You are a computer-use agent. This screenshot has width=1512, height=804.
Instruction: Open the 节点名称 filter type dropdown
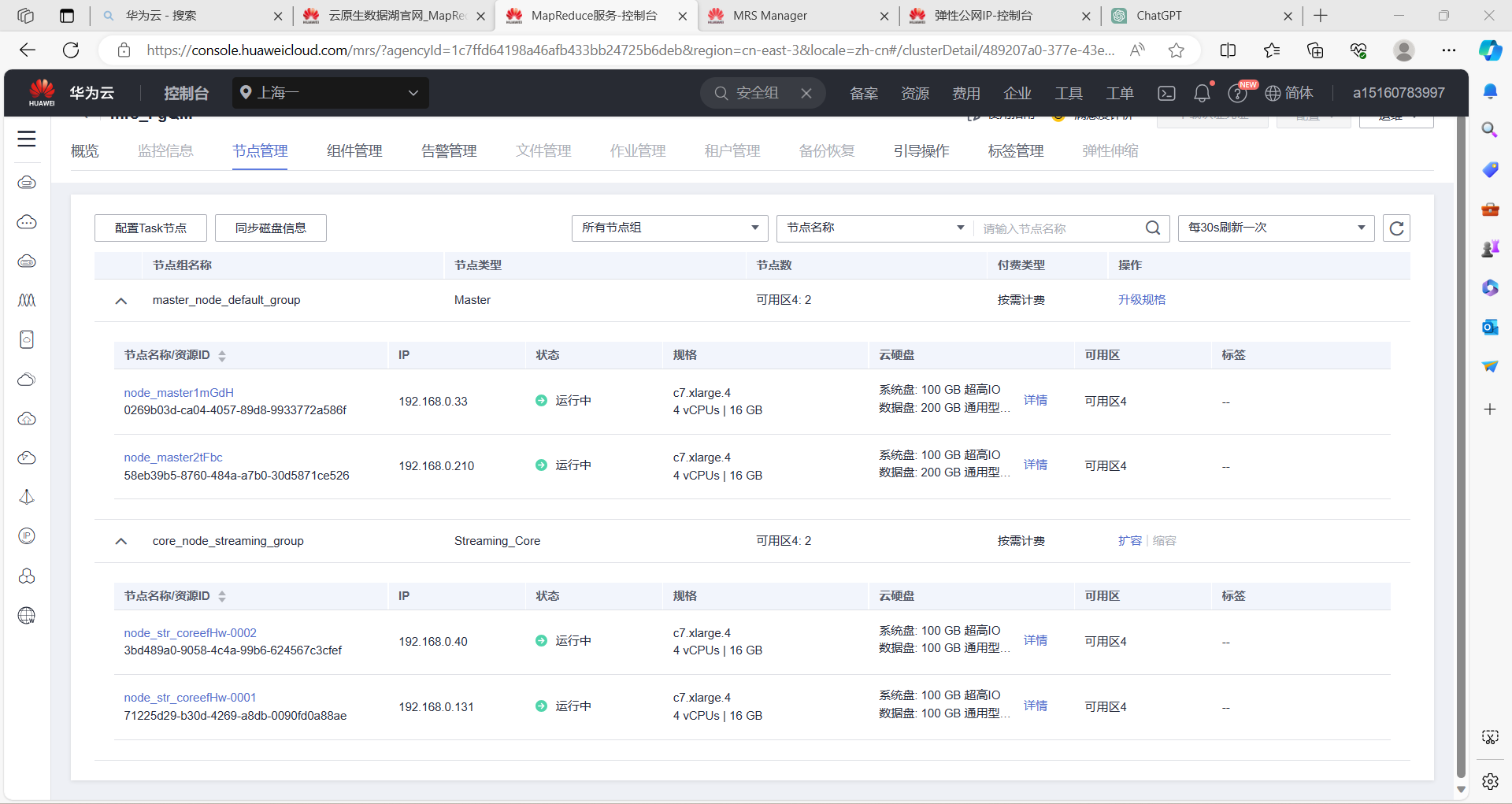click(x=875, y=228)
